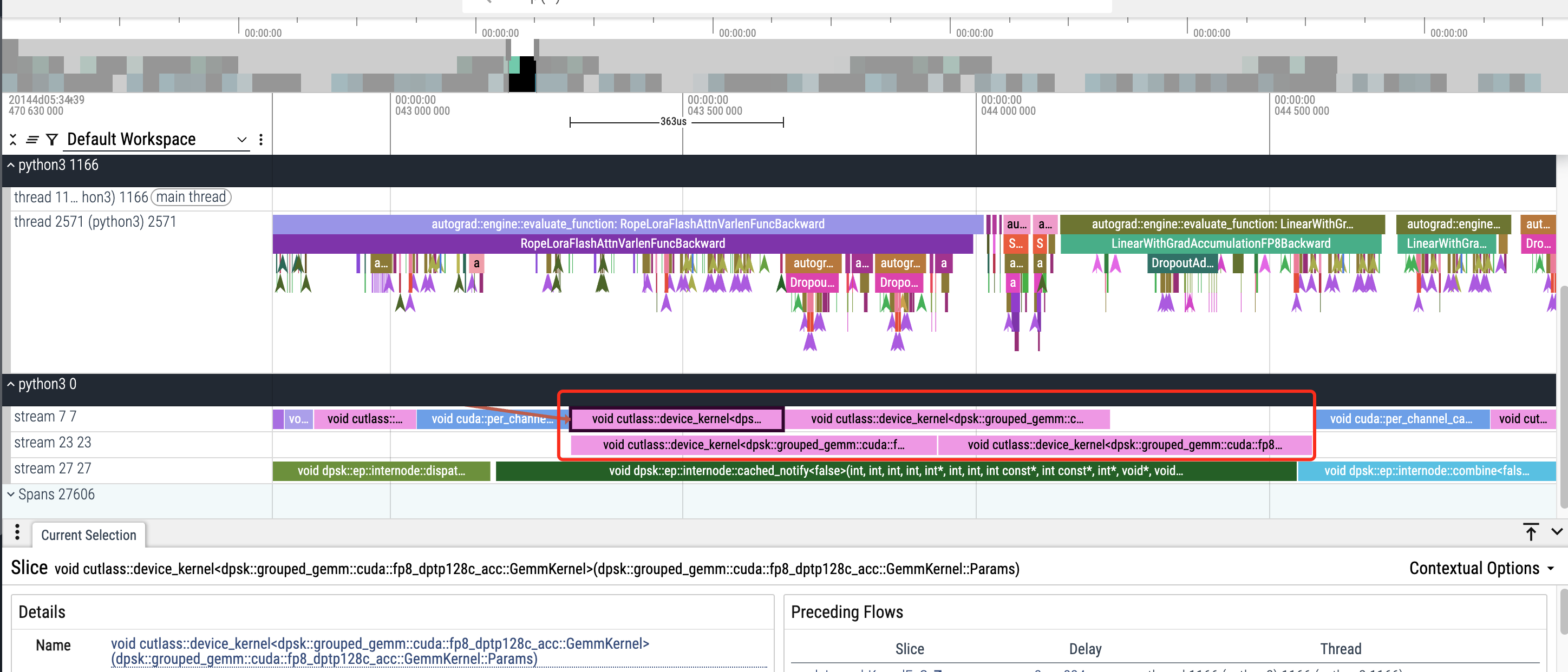The image size is (1568, 672).
Task: Collapse the python3 1166 process group
Action: 11,165
